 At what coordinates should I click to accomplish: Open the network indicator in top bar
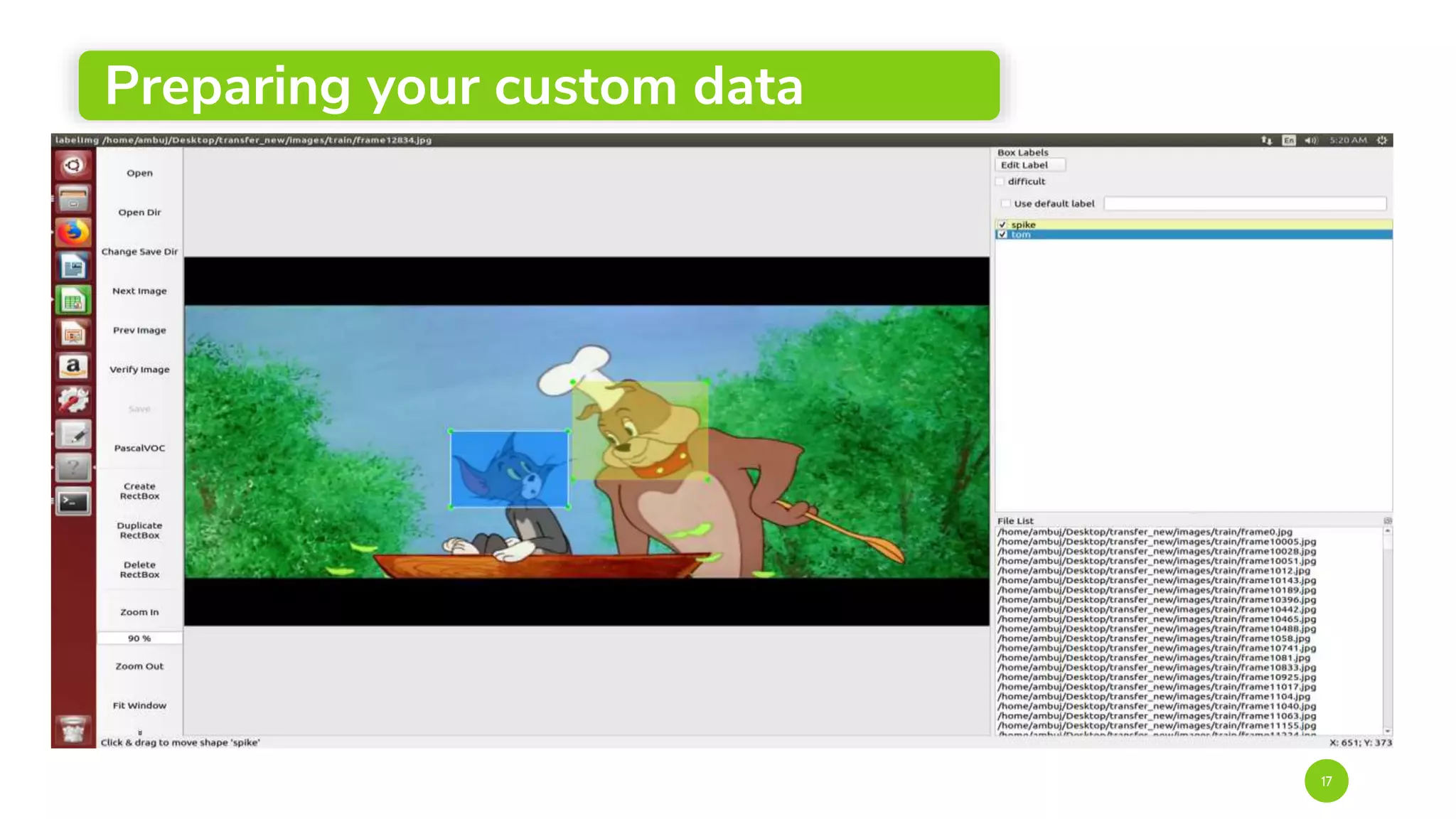[x=1266, y=140]
